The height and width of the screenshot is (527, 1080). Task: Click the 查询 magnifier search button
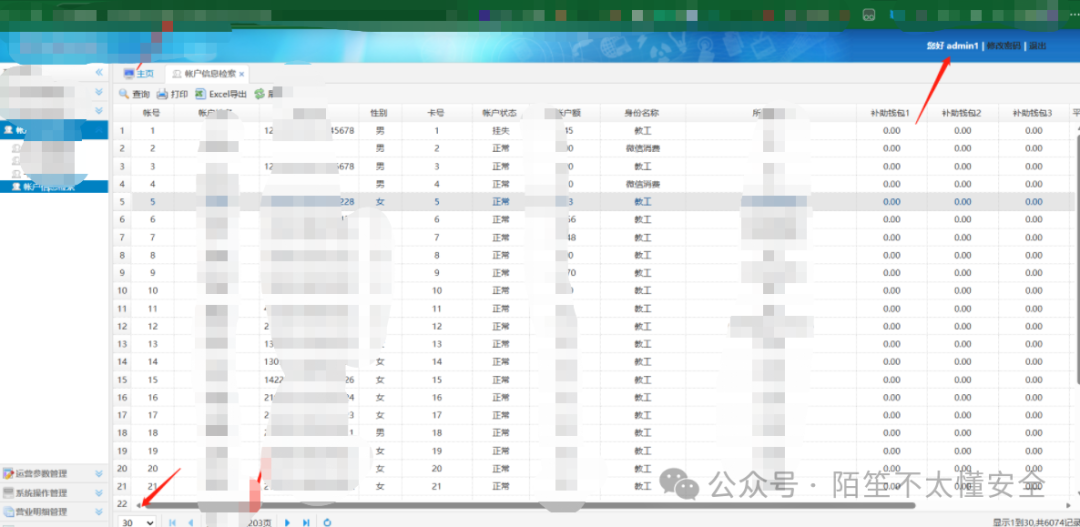click(x=134, y=94)
